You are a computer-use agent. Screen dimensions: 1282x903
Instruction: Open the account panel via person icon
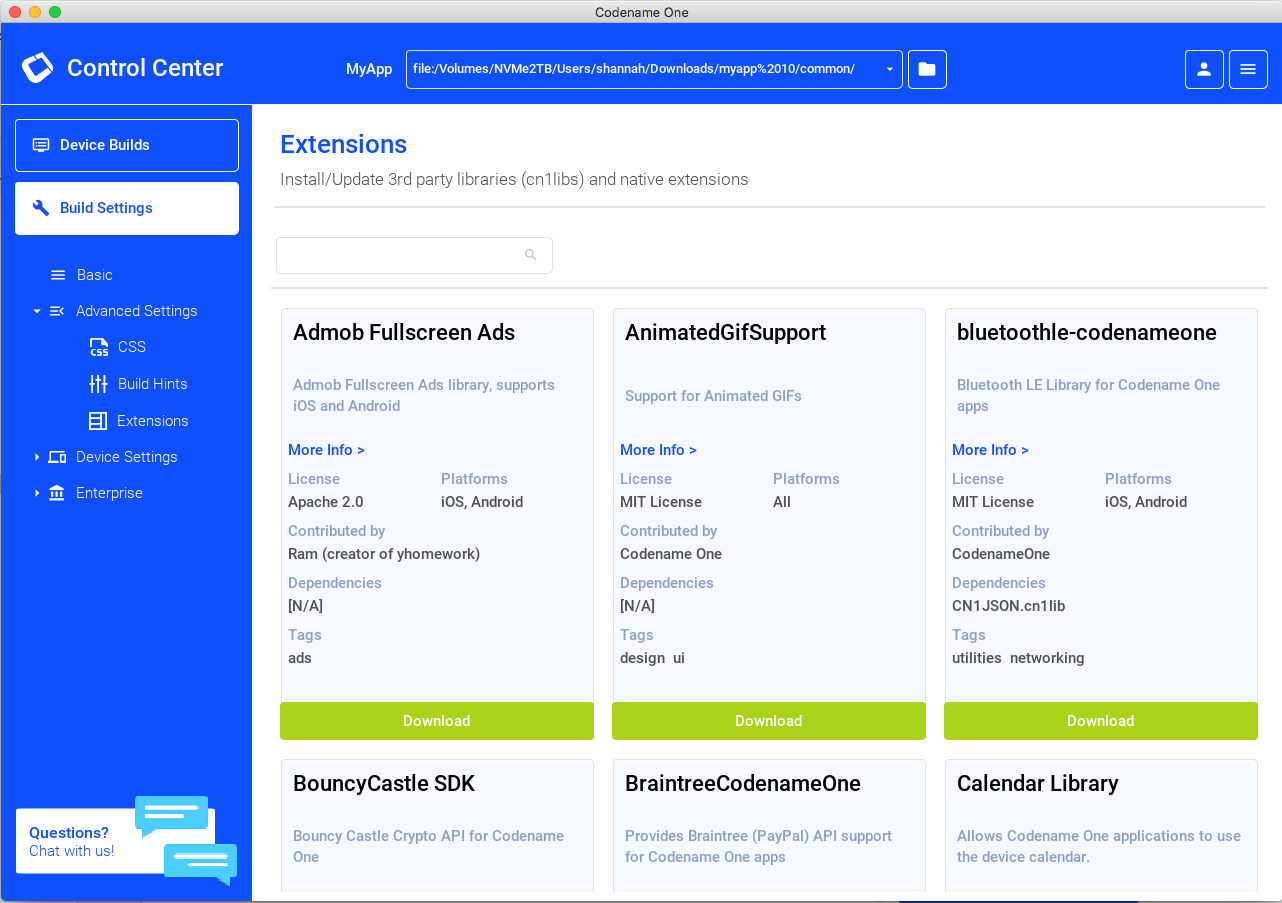pyautogui.click(x=1204, y=69)
